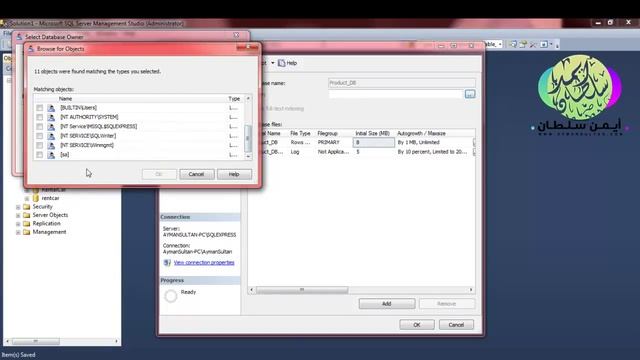Click the Security folder icon

click(27, 207)
